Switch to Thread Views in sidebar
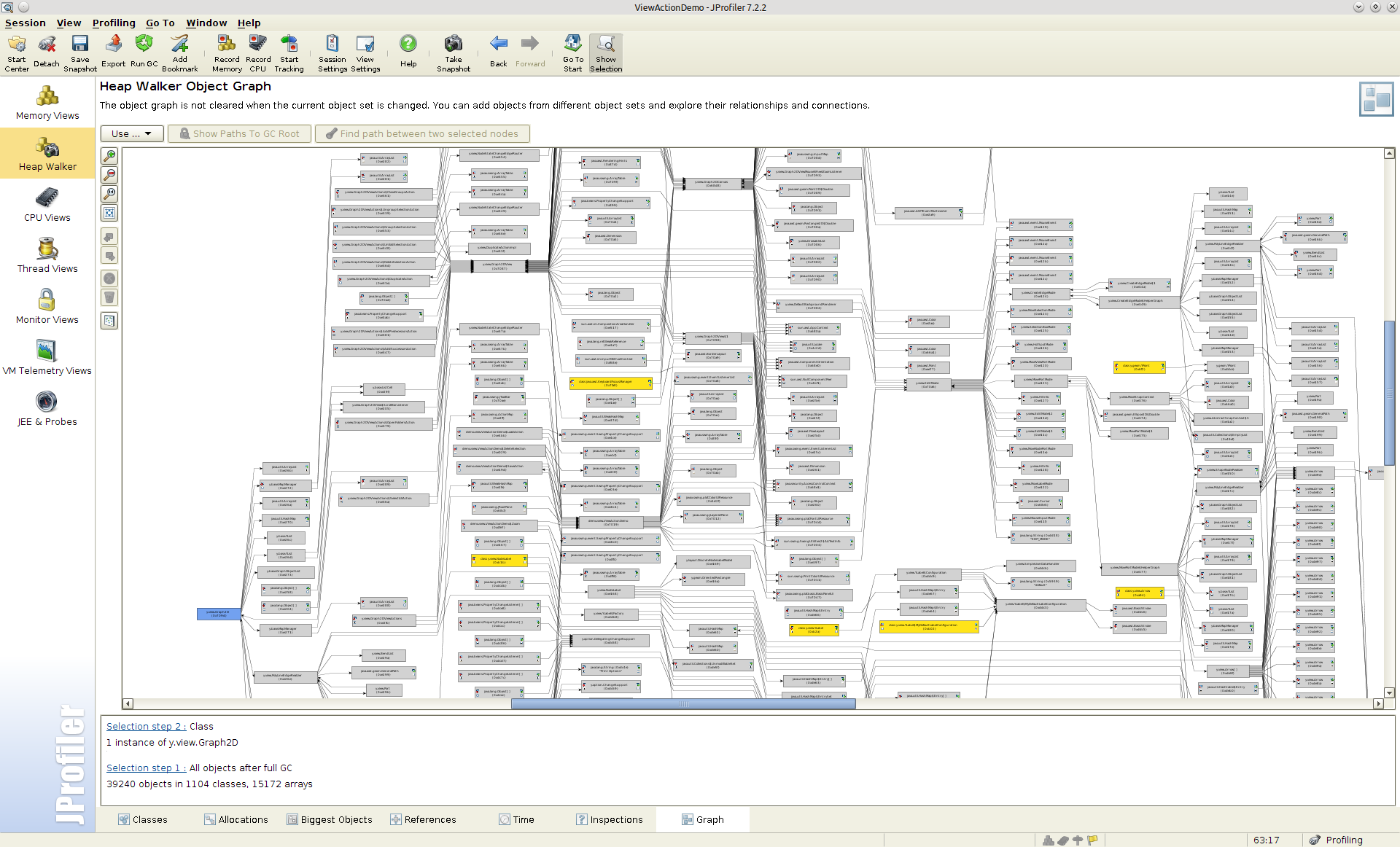The width and height of the screenshot is (1400, 847). pyautogui.click(x=47, y=255)
